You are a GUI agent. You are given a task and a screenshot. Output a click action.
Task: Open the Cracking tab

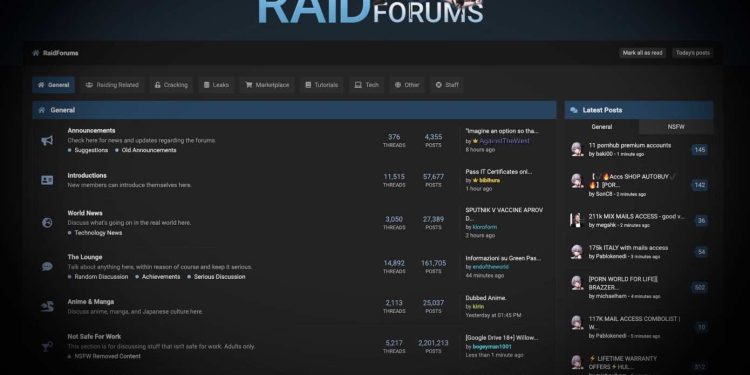(171, 85)
